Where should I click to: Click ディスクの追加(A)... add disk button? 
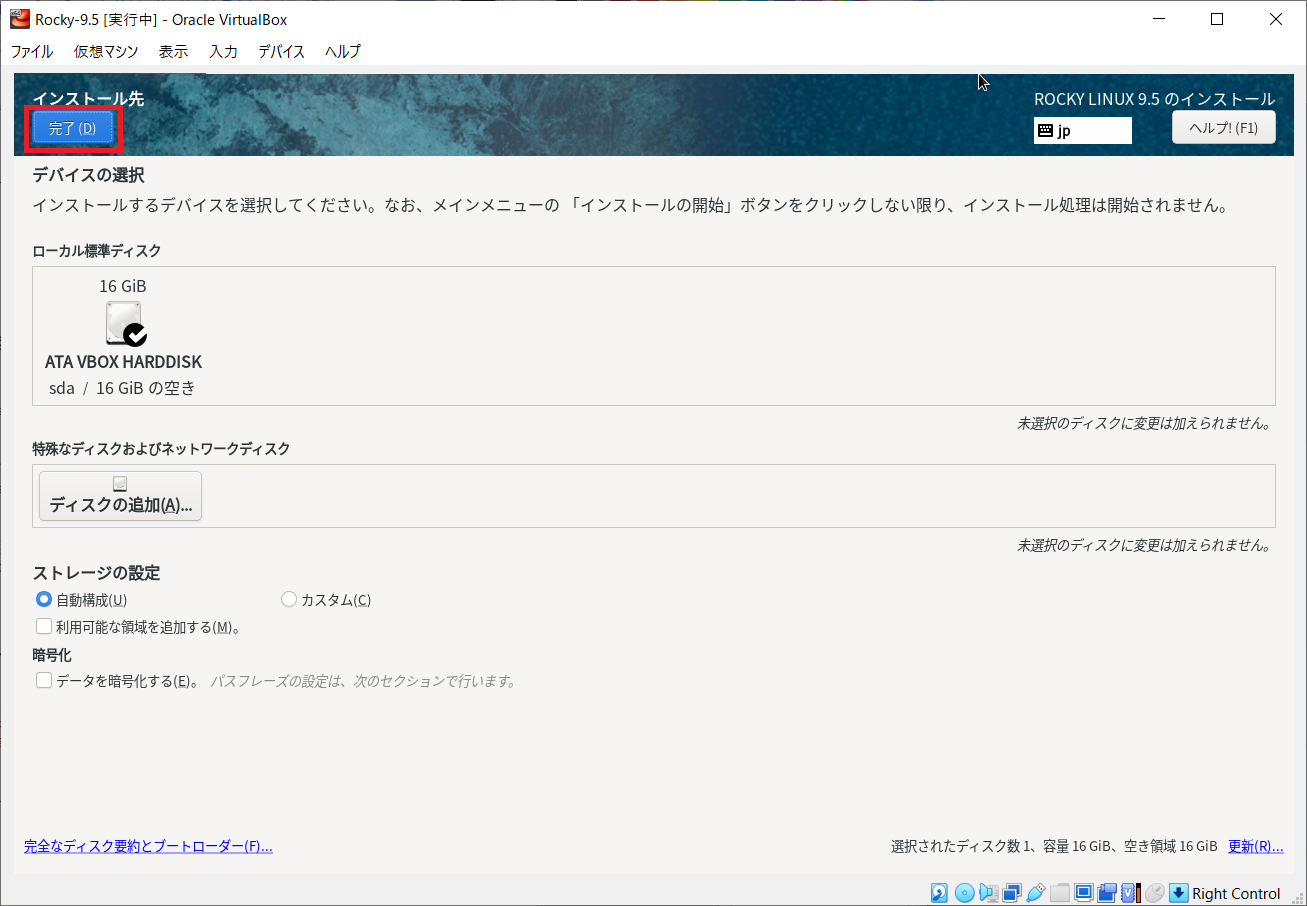pos(121,496)
